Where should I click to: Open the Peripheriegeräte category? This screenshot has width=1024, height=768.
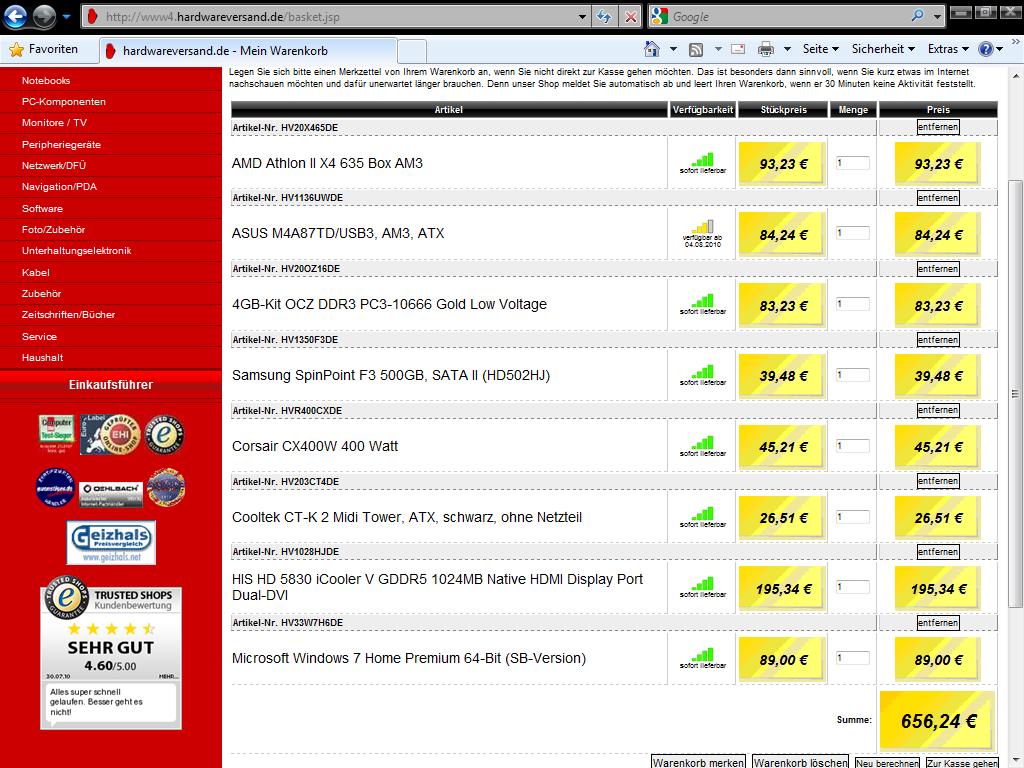61,144
